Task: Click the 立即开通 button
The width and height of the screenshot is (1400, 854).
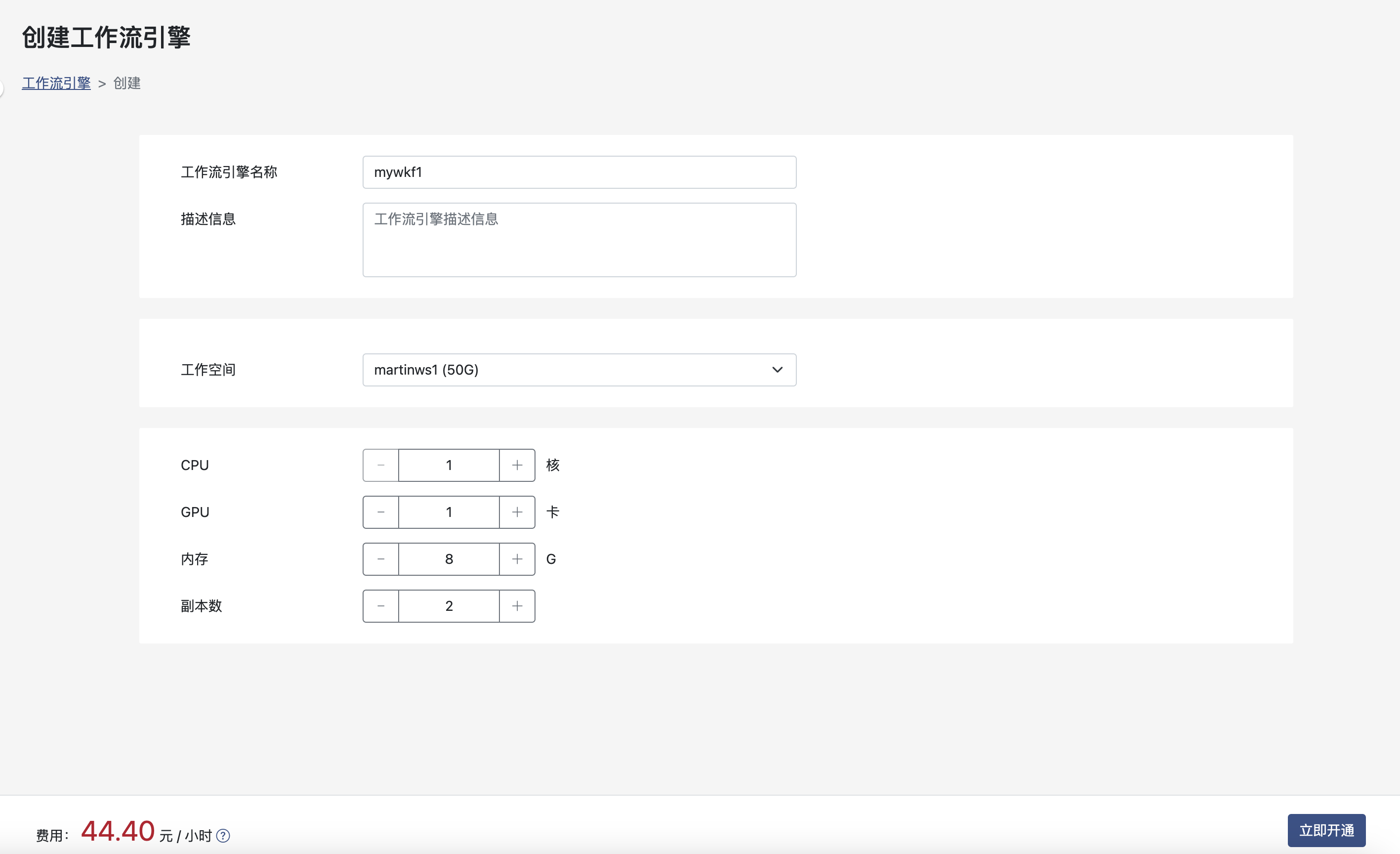Action: (x=1326, y=830)
